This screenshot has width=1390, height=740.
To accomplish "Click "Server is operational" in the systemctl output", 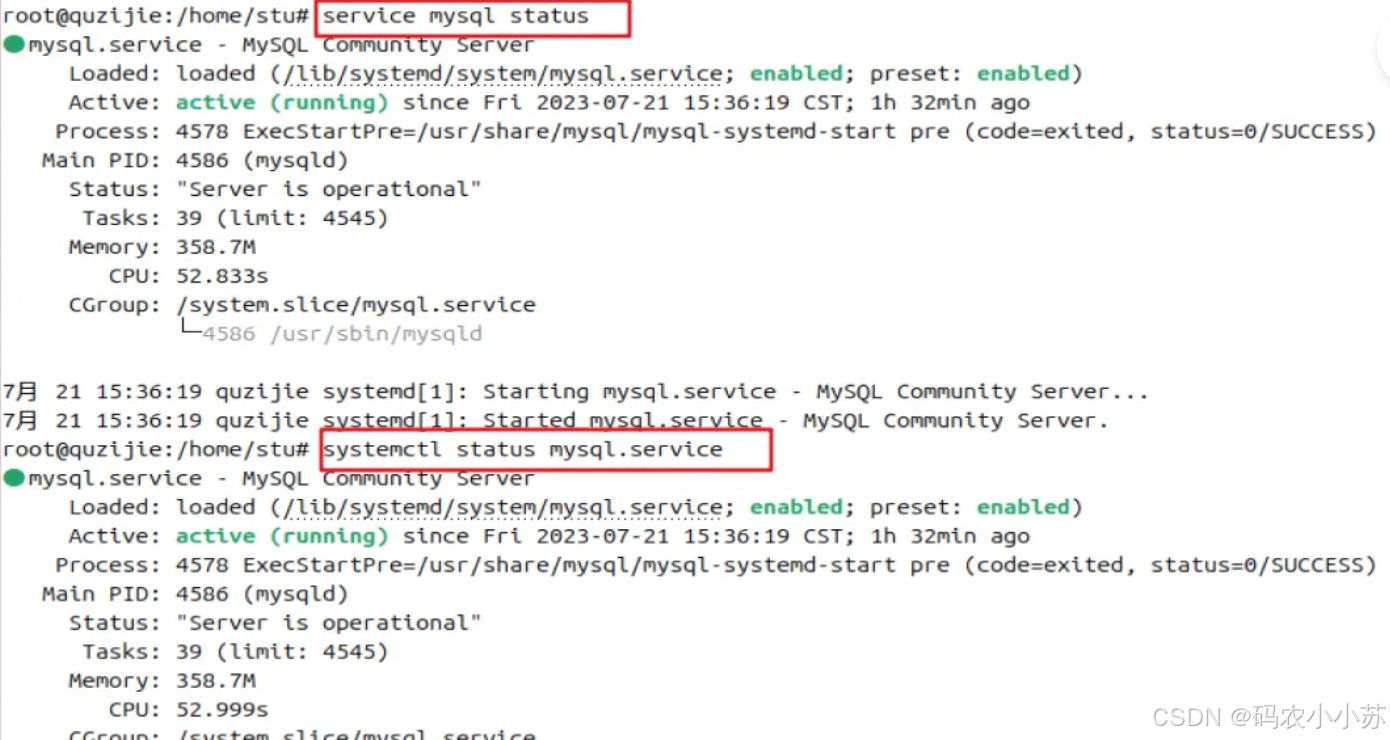I will 329,624.
